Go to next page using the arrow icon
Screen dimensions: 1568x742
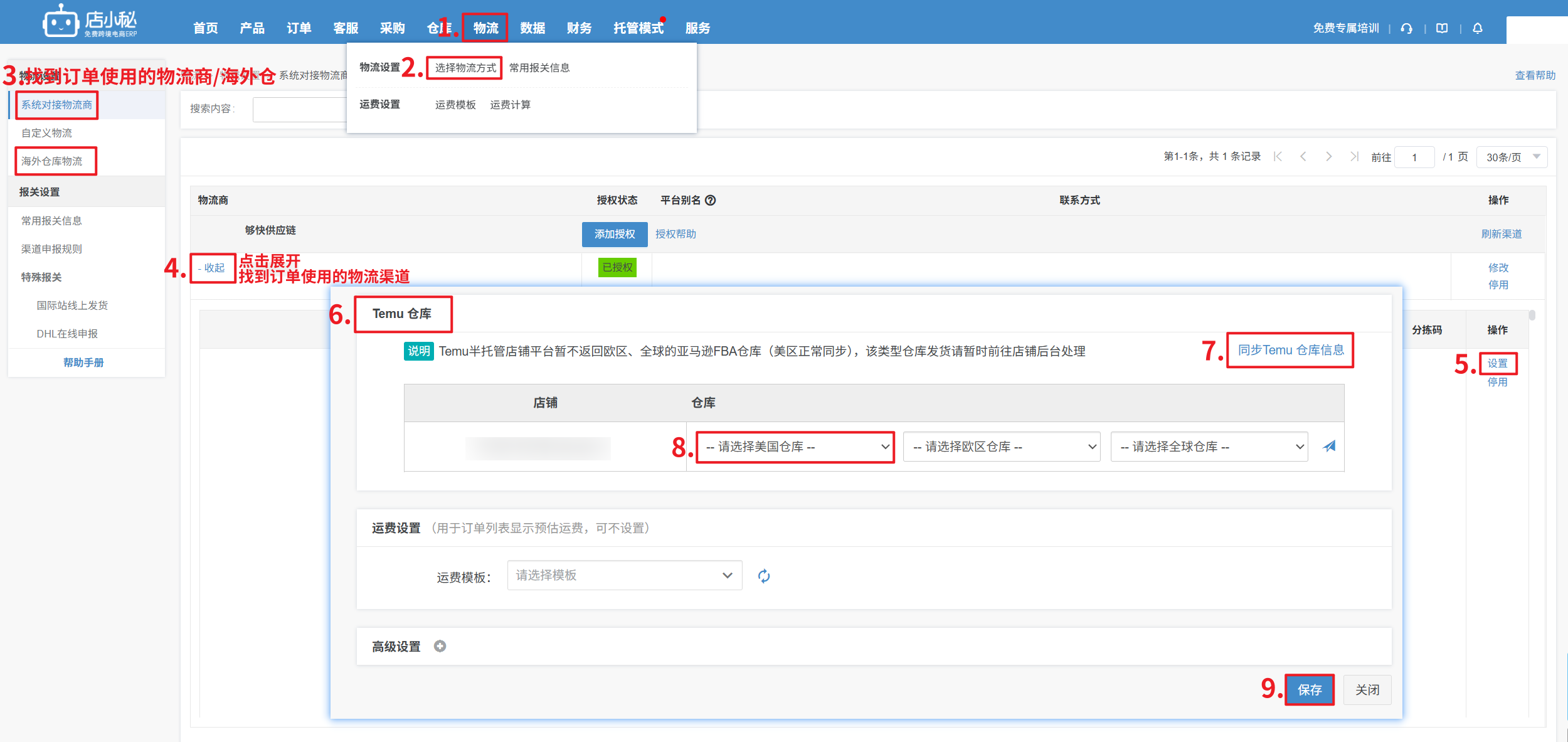point(1328,157)
